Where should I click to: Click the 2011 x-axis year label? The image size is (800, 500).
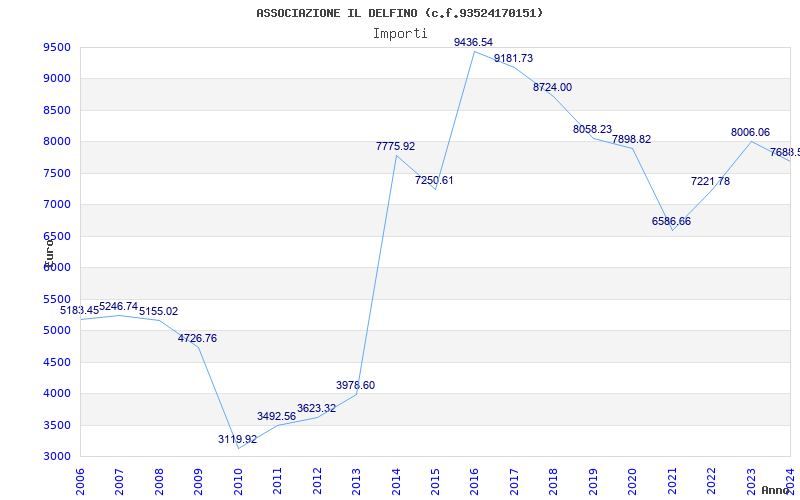tap(278, 482)
